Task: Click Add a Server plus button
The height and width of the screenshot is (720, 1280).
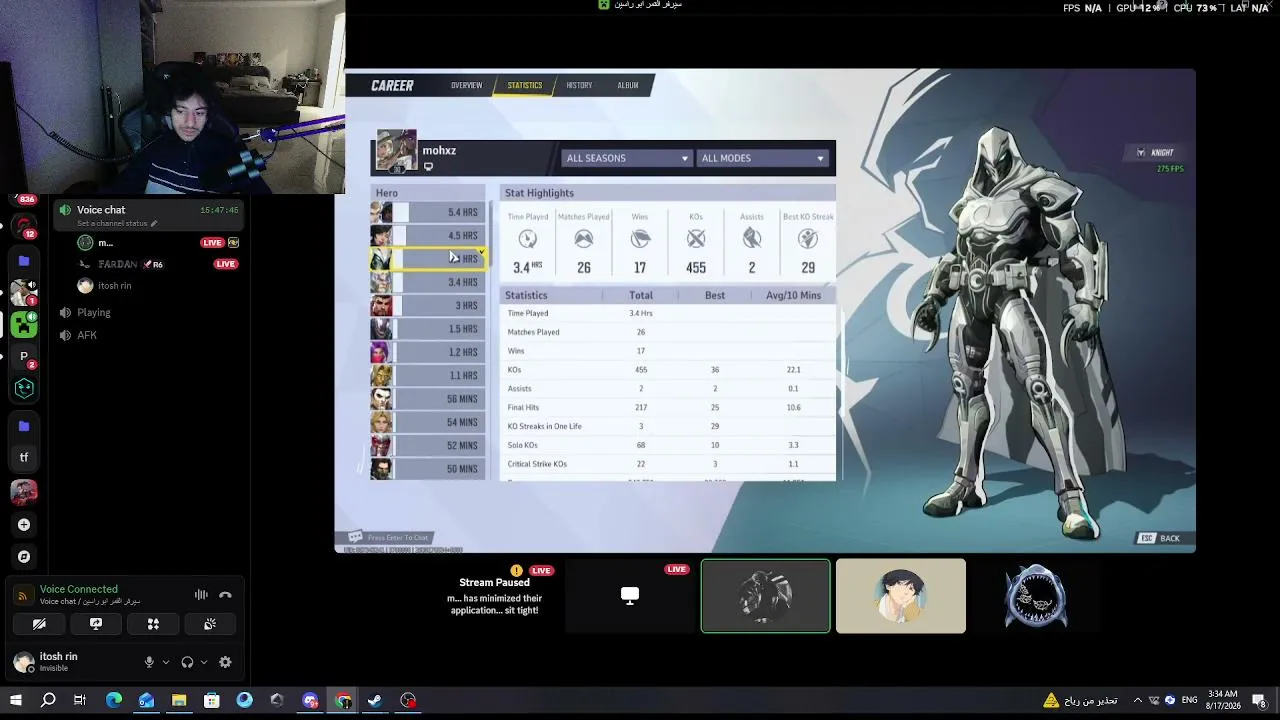Action: [24, 525]
